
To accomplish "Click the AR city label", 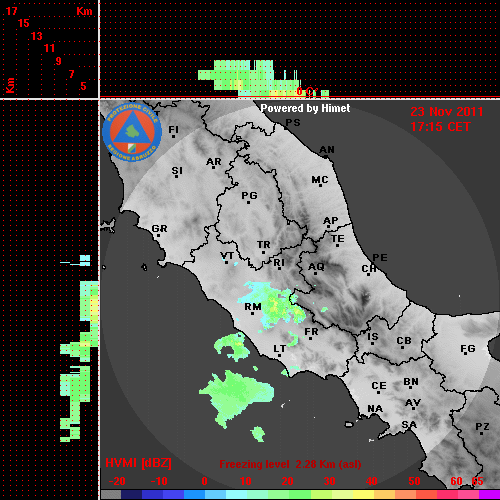I will pos(214,162).
